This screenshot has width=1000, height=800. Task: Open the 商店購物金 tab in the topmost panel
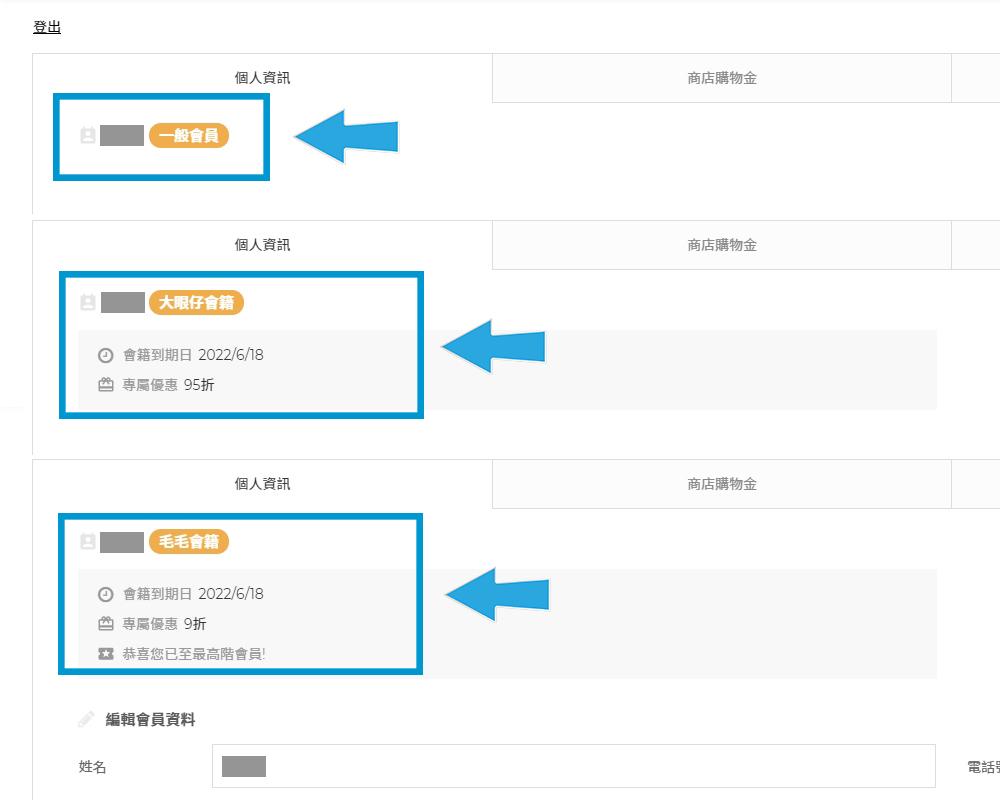(x=721, y=78)
